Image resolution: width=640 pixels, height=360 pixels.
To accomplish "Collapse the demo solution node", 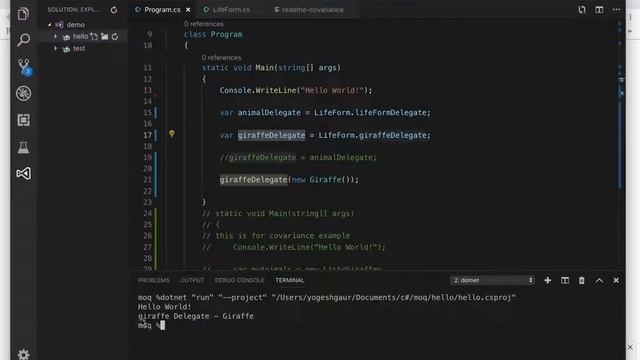I will click(x=50, y=25).
